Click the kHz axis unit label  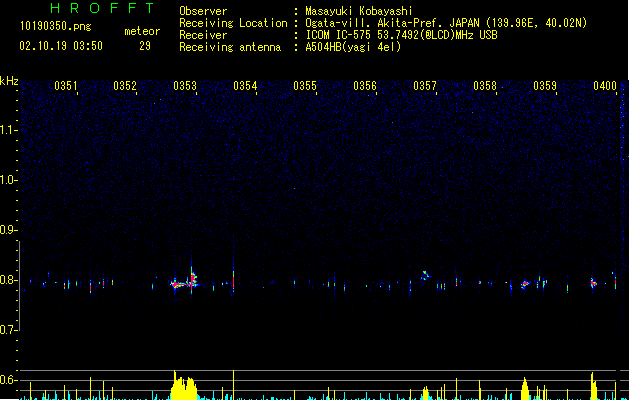[9, 81]
